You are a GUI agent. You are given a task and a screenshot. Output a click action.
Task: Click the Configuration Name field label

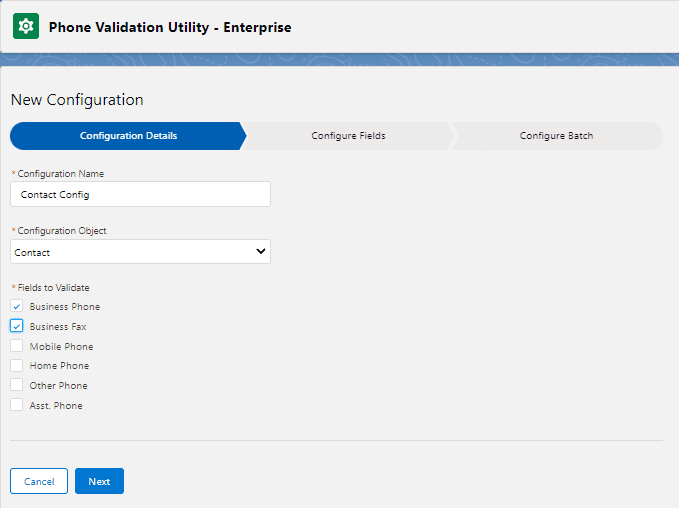click(x=60, y=174)
